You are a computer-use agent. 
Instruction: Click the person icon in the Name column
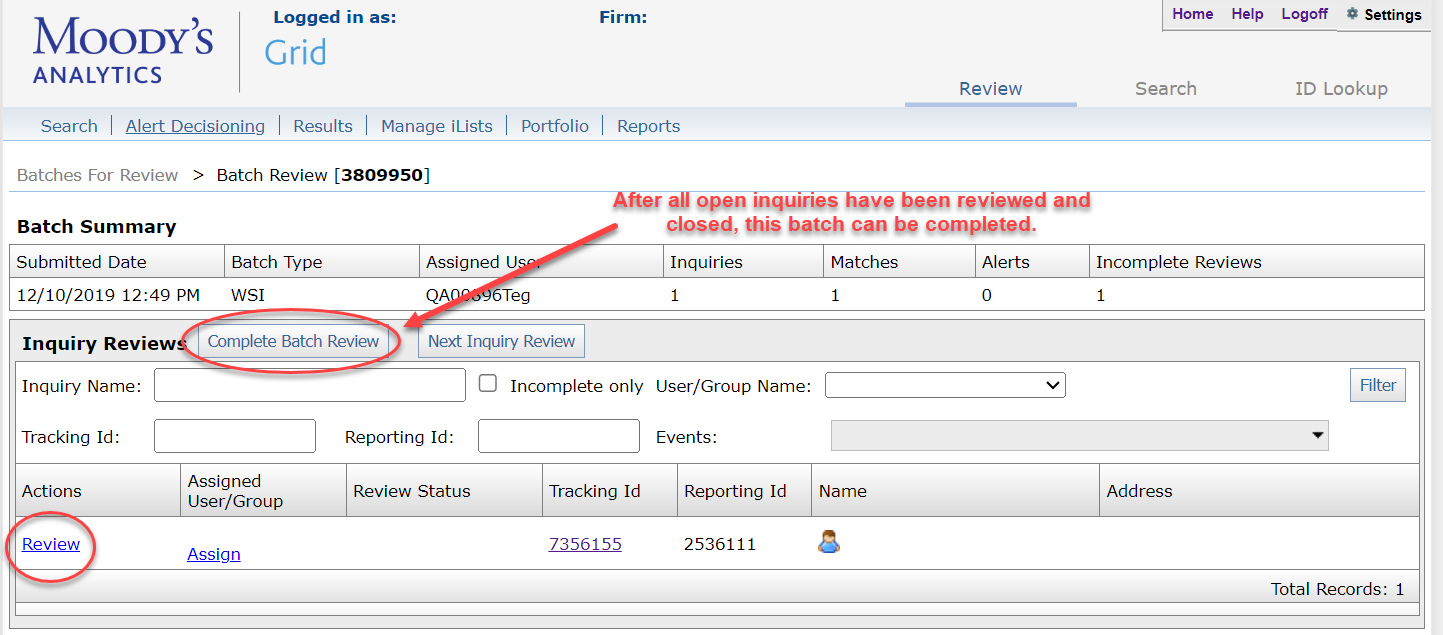(828, 543)
